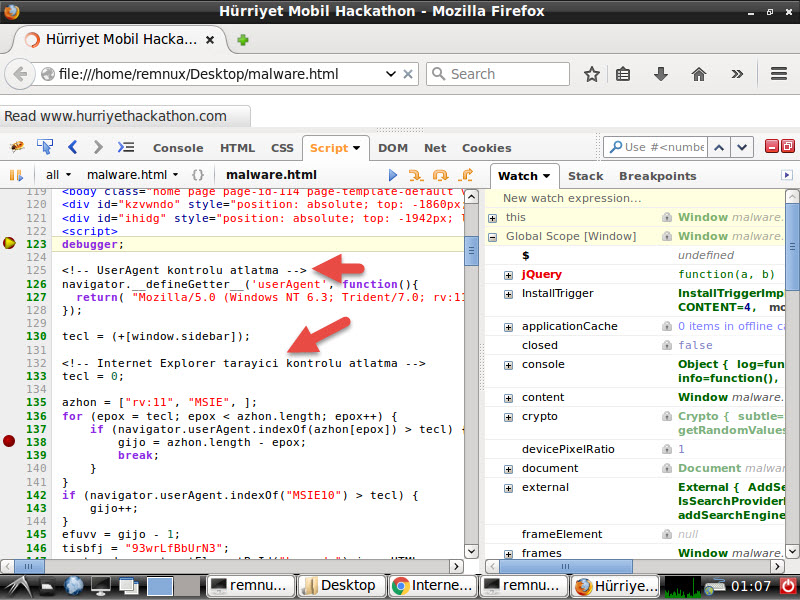Open the script type filter 'all' dropdown
The width and height of the screenshot is (800, 600).
pos(58,175)
